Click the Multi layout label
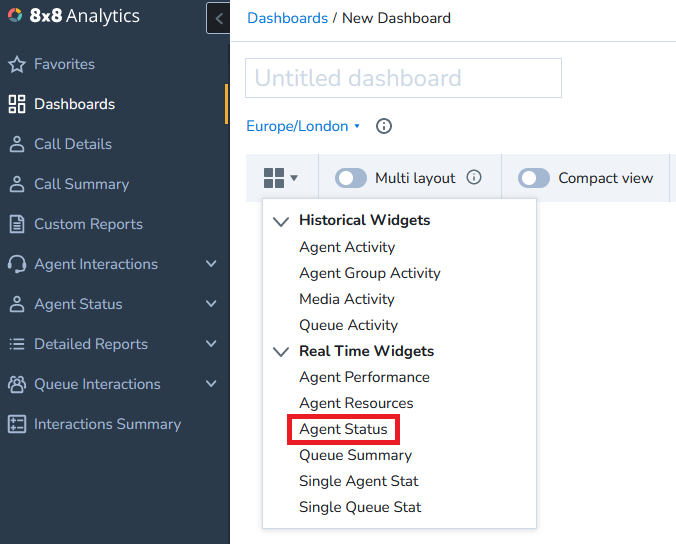 (x=415, y=178)
